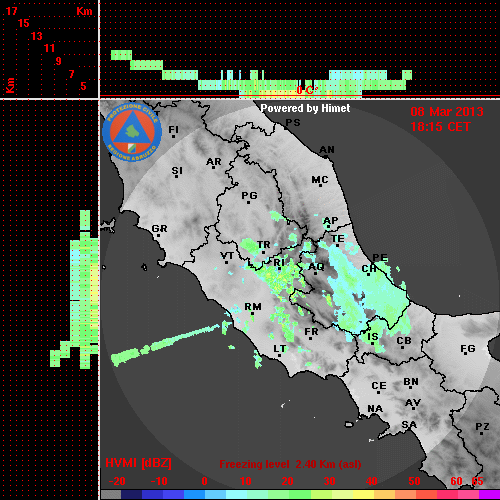This screenshot has height=500, width=500.
Task: Click the '9' km height label
Action: [59, 61]
